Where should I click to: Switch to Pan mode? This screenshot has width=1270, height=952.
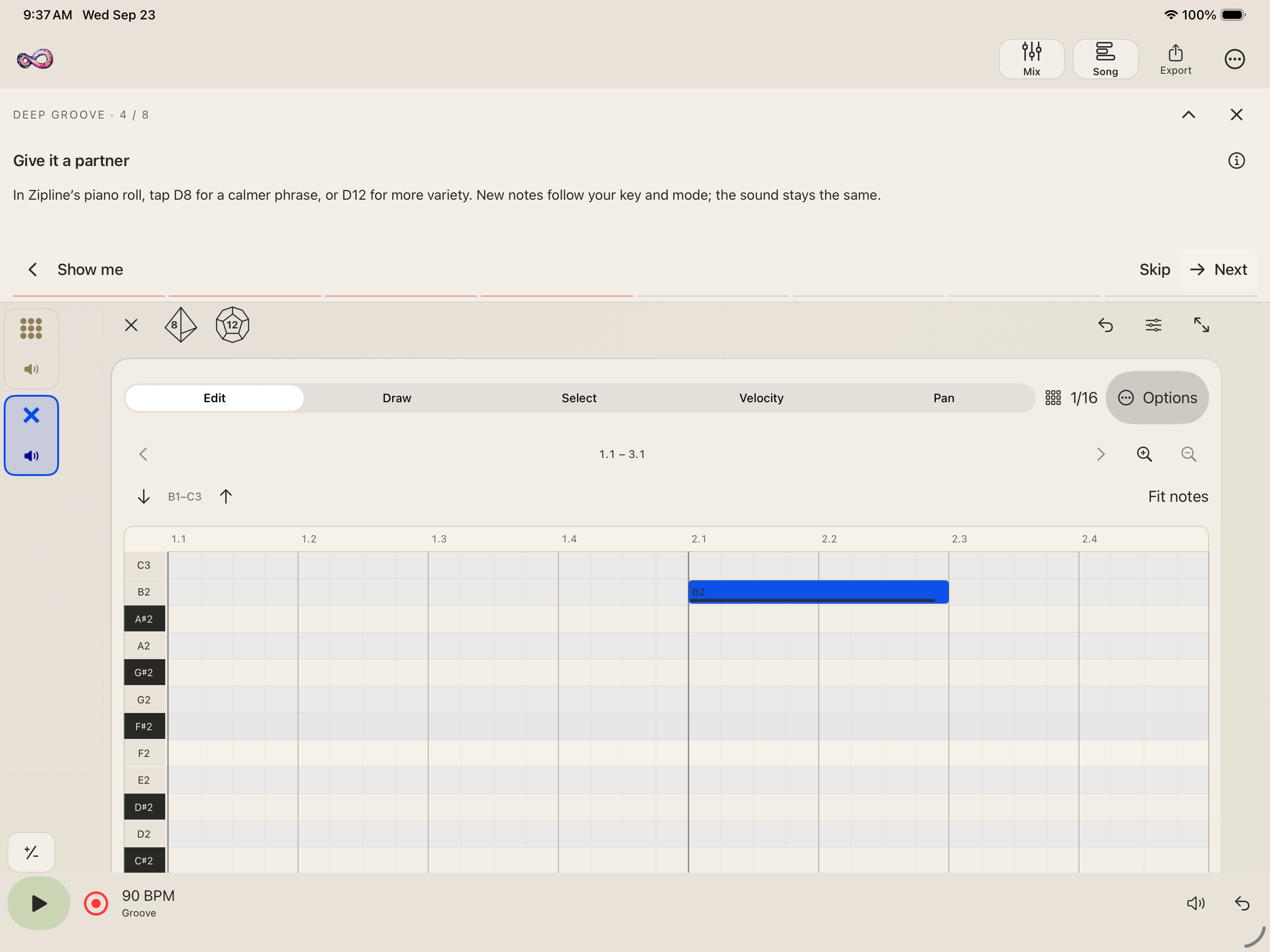(943, 398)
